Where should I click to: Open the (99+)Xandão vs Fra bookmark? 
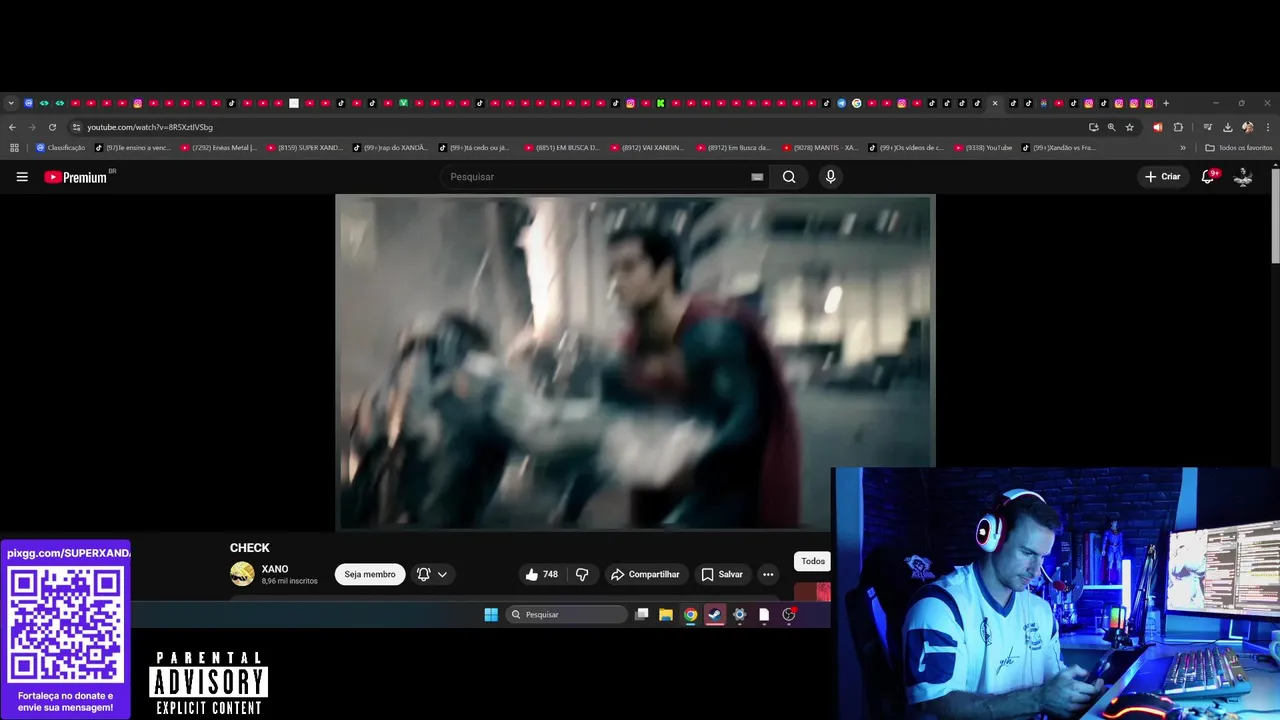1059,148
